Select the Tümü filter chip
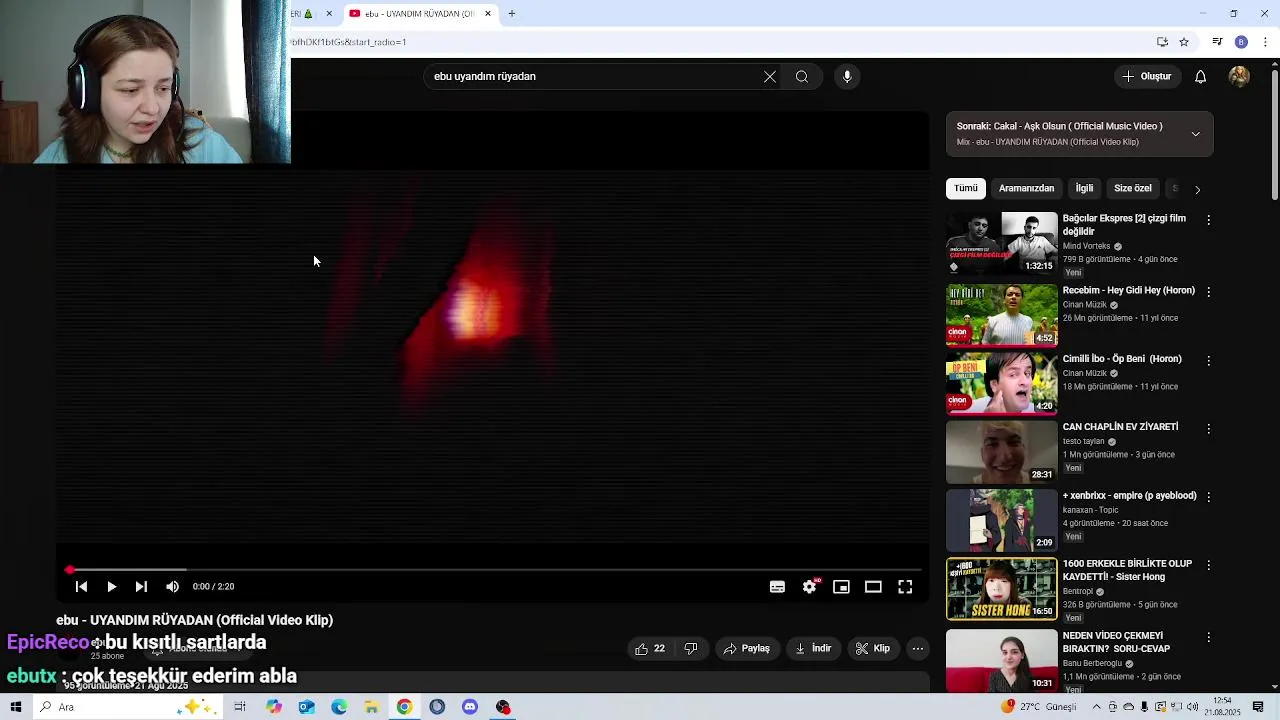 pos(966,188)
